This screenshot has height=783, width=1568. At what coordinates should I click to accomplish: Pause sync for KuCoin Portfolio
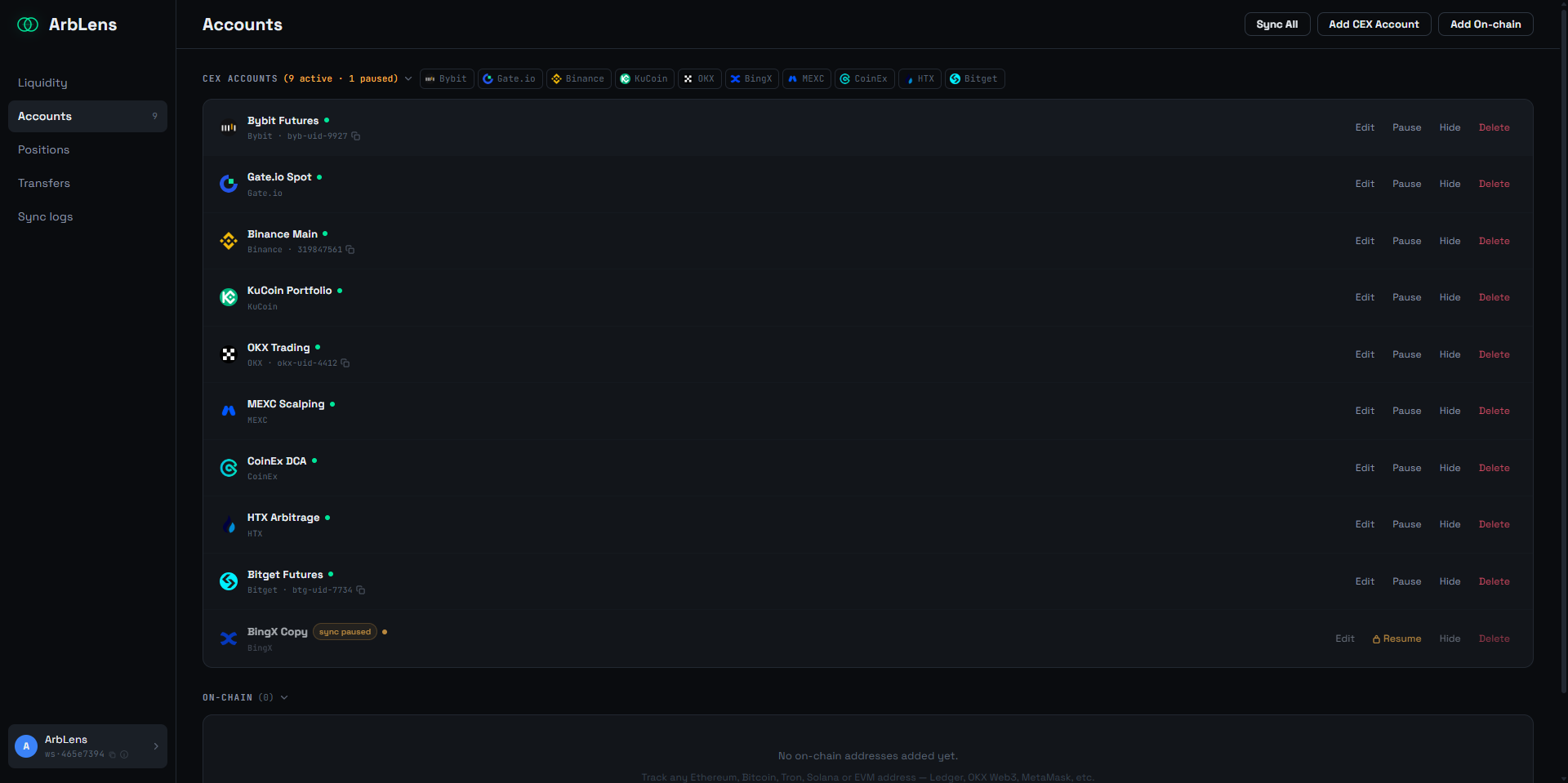click(x=1406, y=297)
